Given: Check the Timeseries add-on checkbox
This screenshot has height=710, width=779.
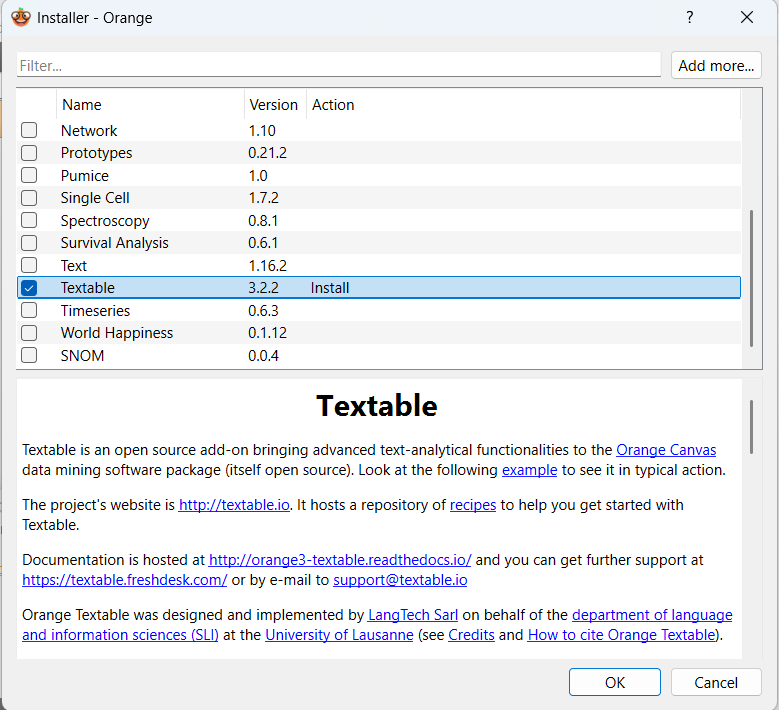Looking at the screenshot, I should [x=29, y=310].
